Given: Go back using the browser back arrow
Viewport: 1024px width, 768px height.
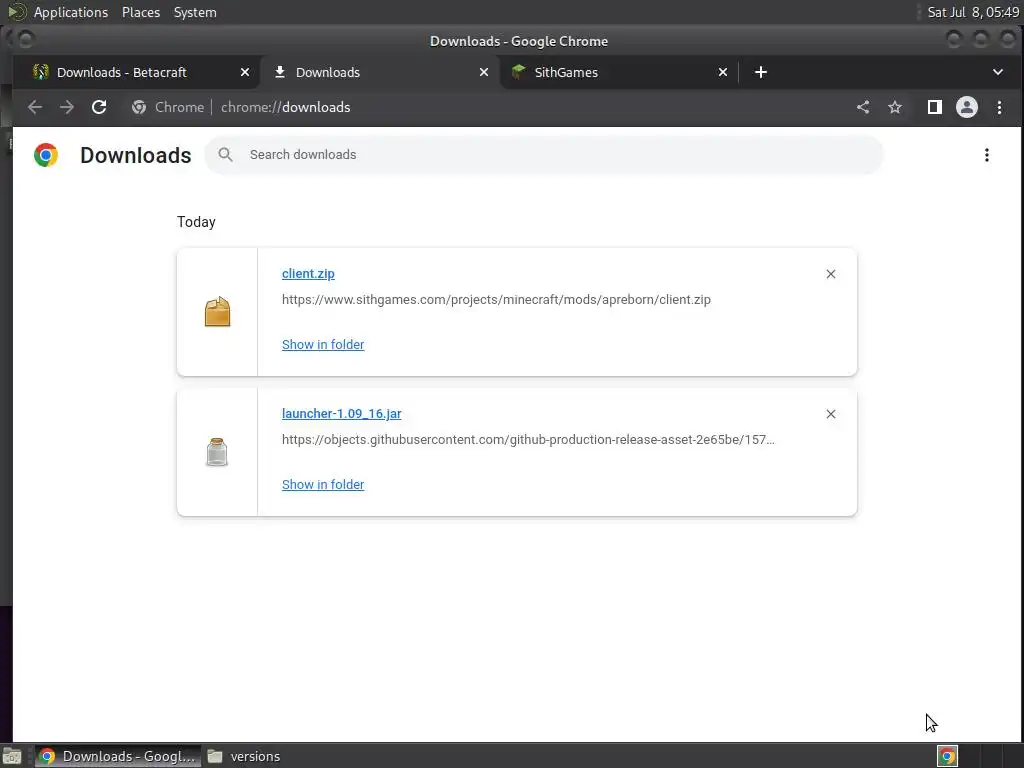Looking at the screenshot, I should coord(35,107).
